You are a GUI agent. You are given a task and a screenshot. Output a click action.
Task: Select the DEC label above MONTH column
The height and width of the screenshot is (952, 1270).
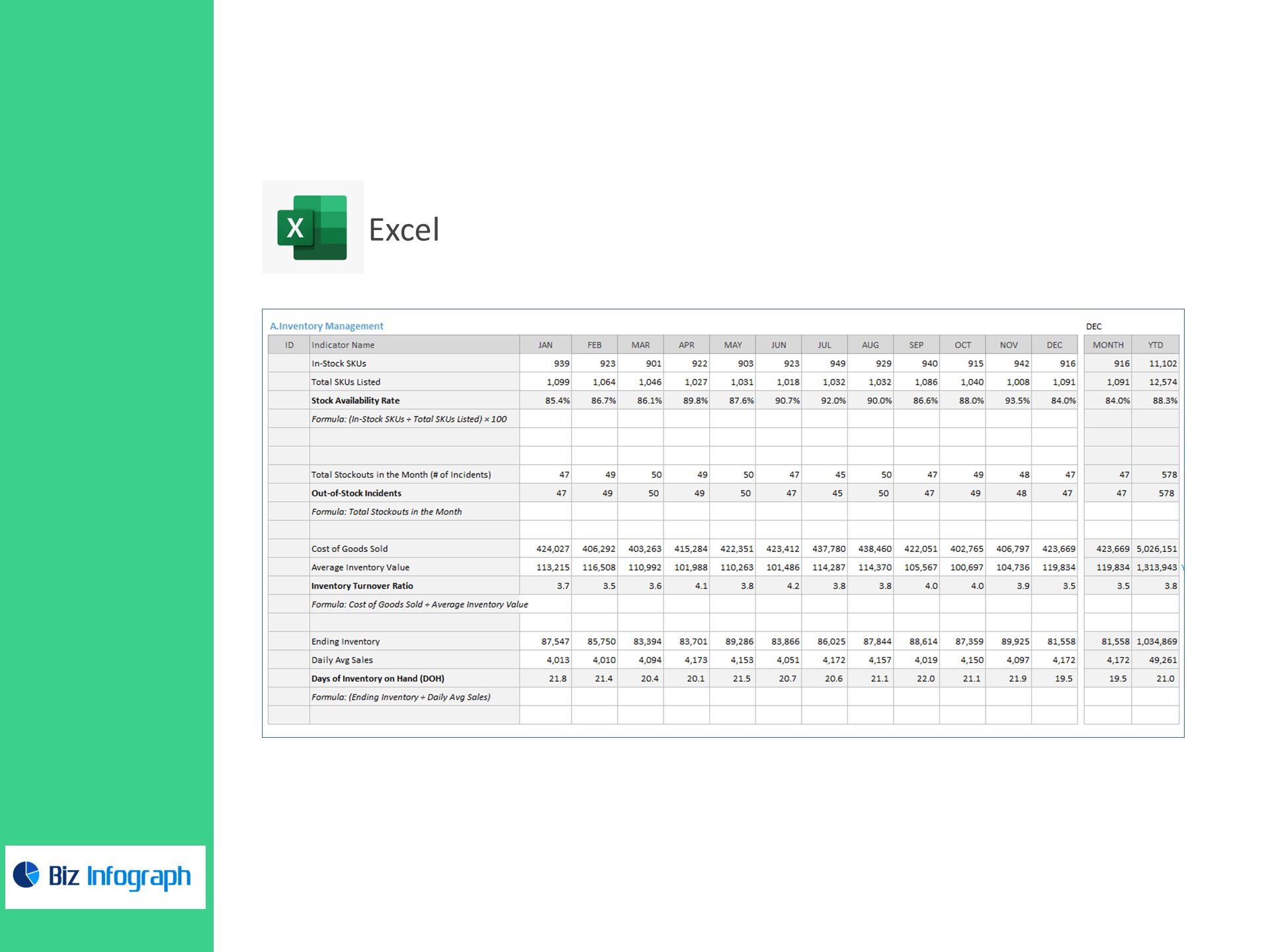(x=1093, y=327)
